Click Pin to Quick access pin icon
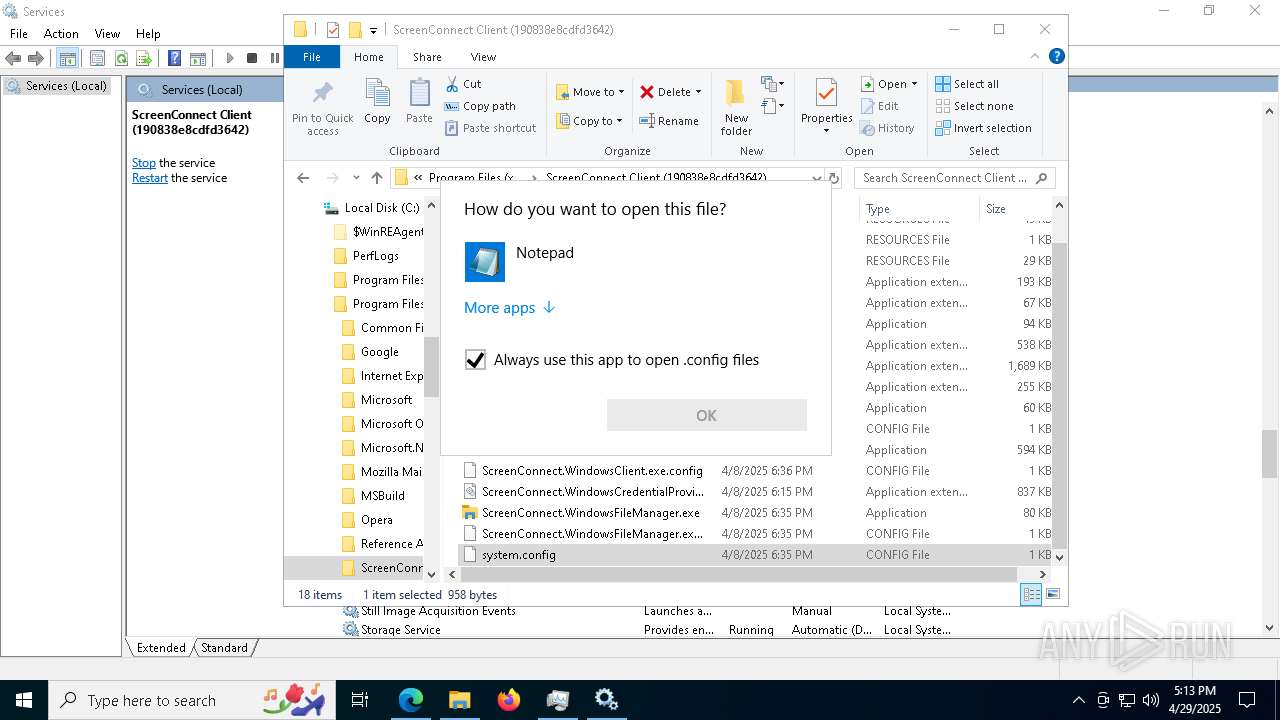This screenshot has height=720, width=1280. point(322,94)
